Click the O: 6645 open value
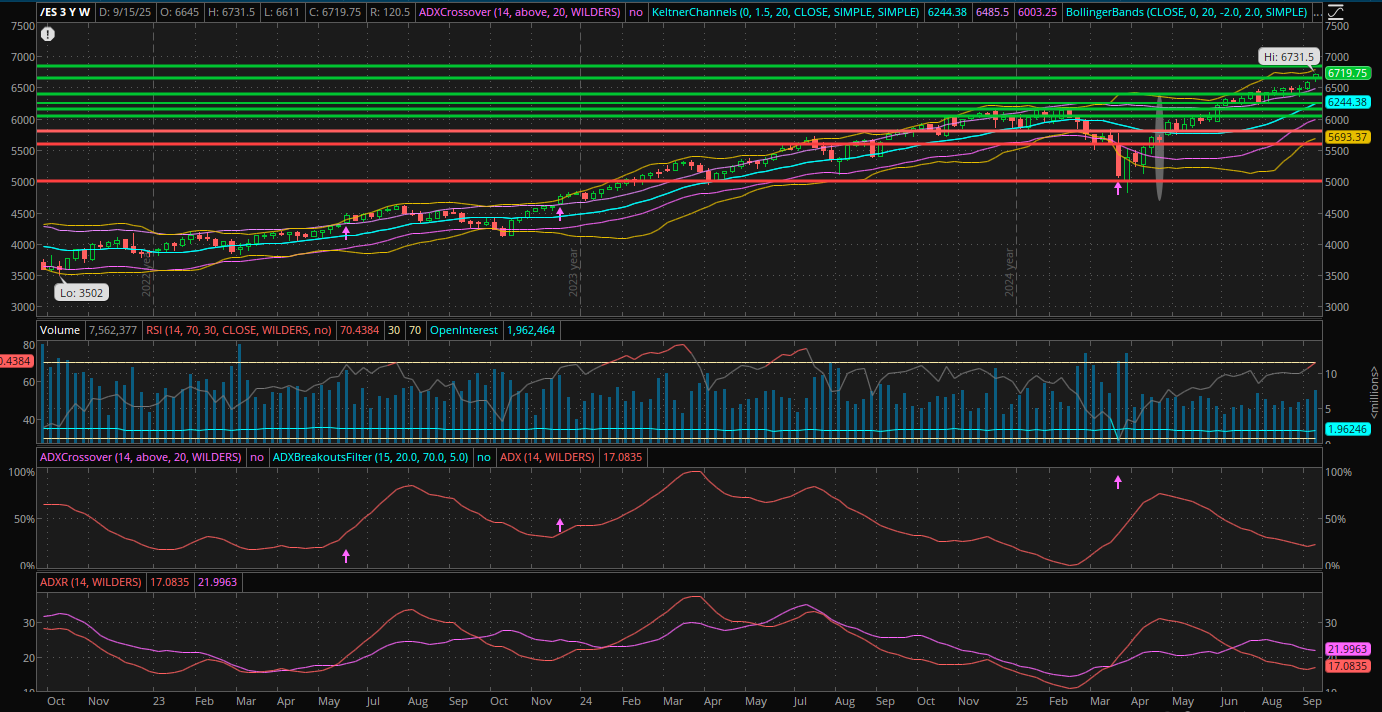 click(x=178, y=13)
